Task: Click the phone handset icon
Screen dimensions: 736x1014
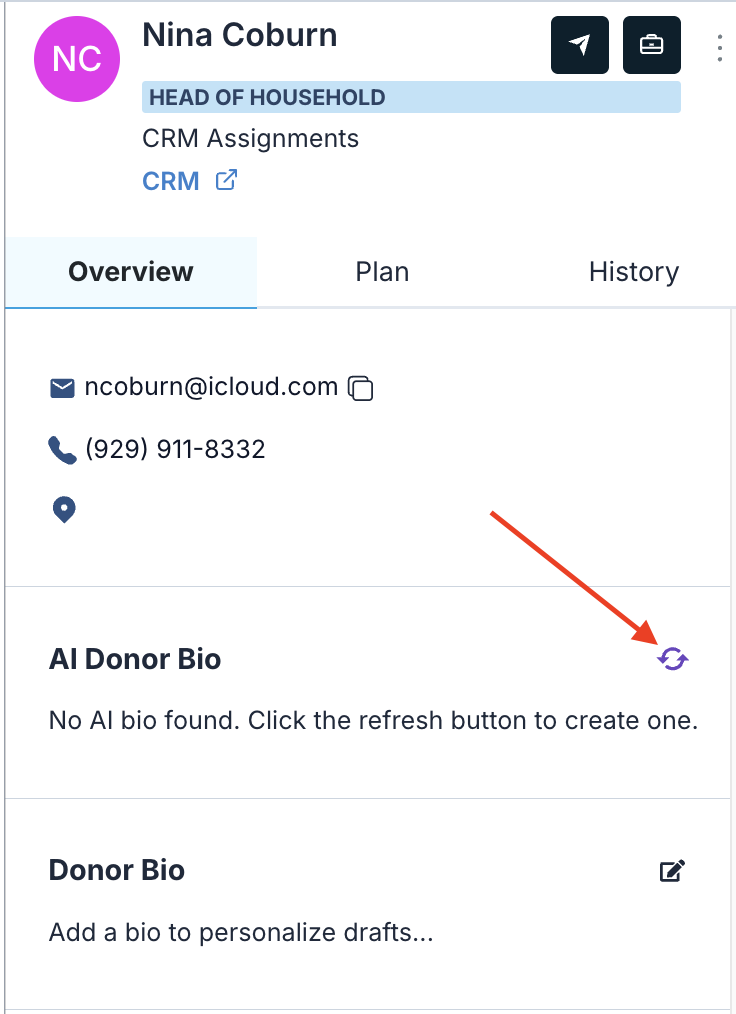Action: pyautogui.click(x=62, y=450)
